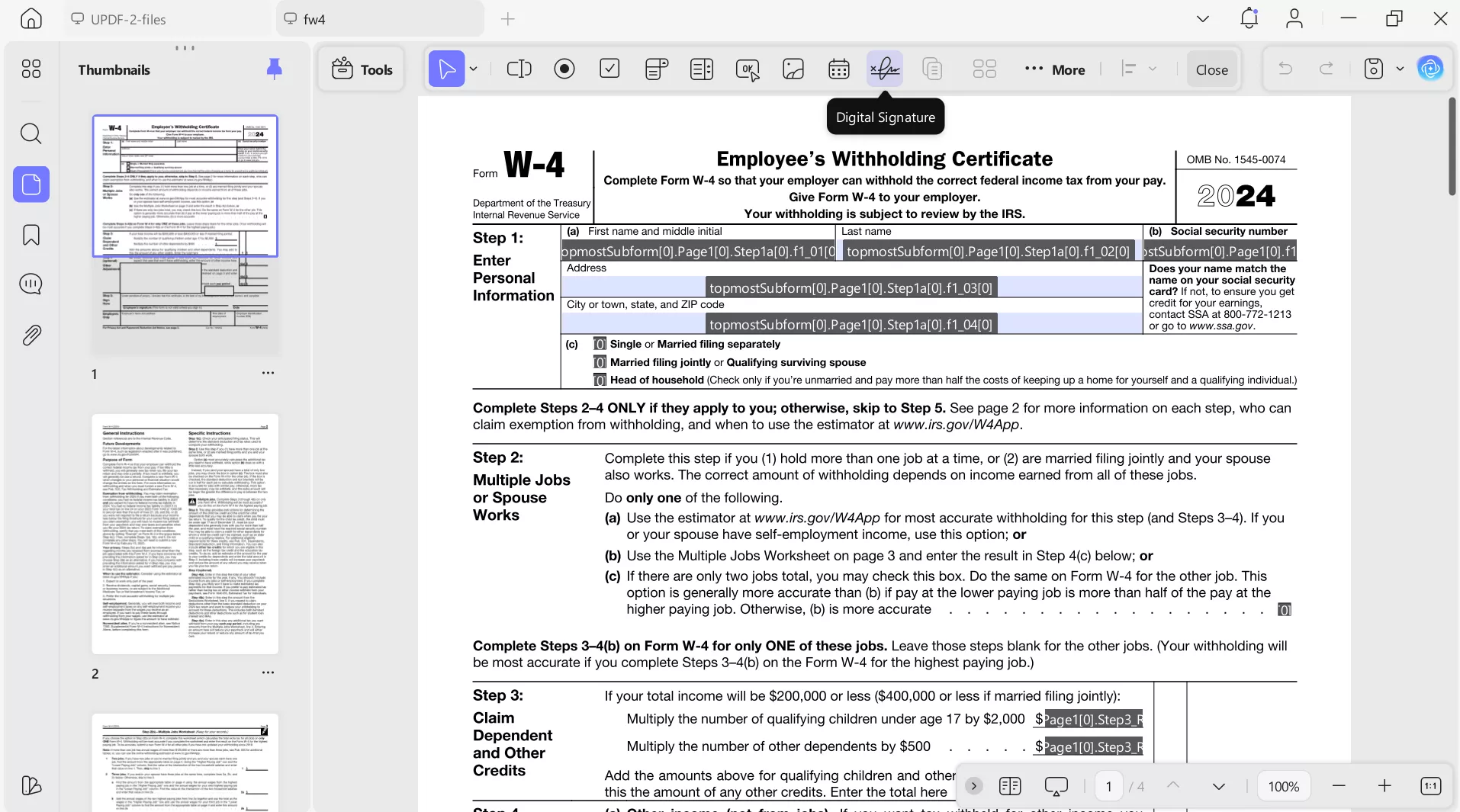Select the Radio Button form tool

[564, 69]
